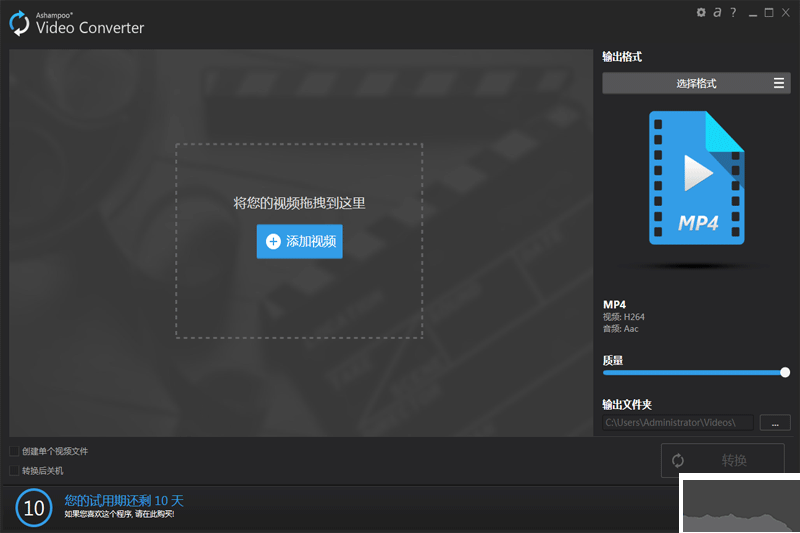This screenshot has width=800, height=533.
Task: Close the Video Converter window
Action: click(786, 12)
